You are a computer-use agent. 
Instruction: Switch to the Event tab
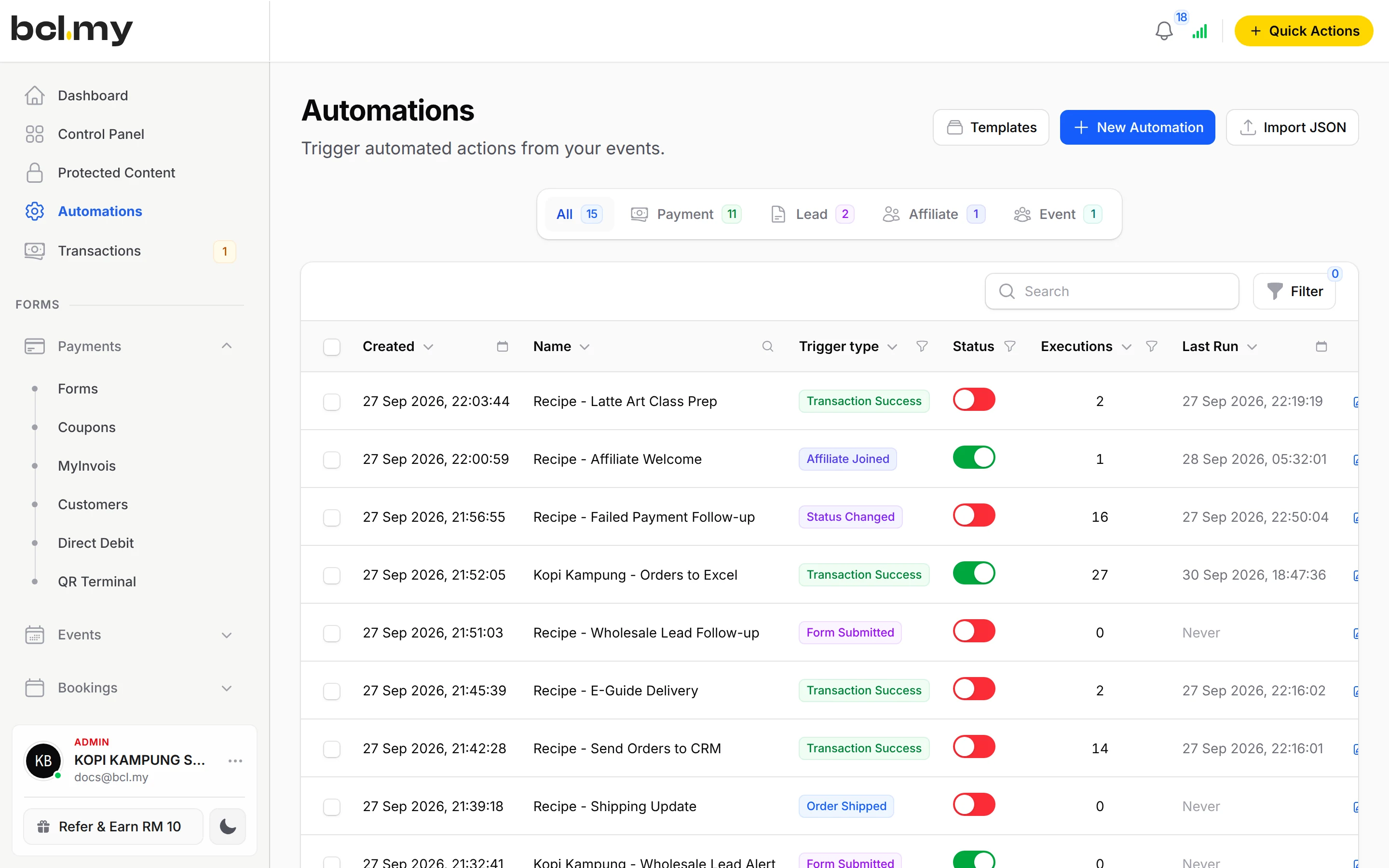coord(1058,214)
